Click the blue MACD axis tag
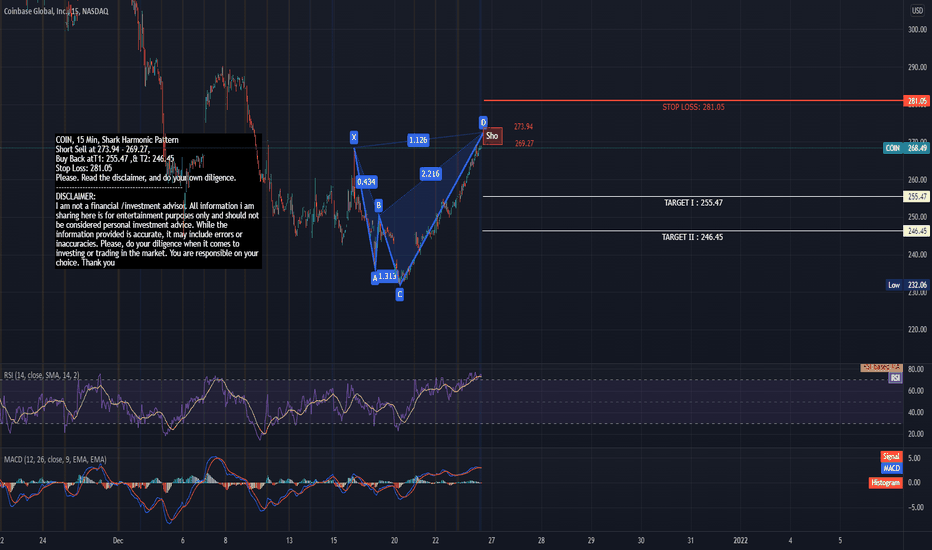932x550 pixels. click(x=892, y=469)
